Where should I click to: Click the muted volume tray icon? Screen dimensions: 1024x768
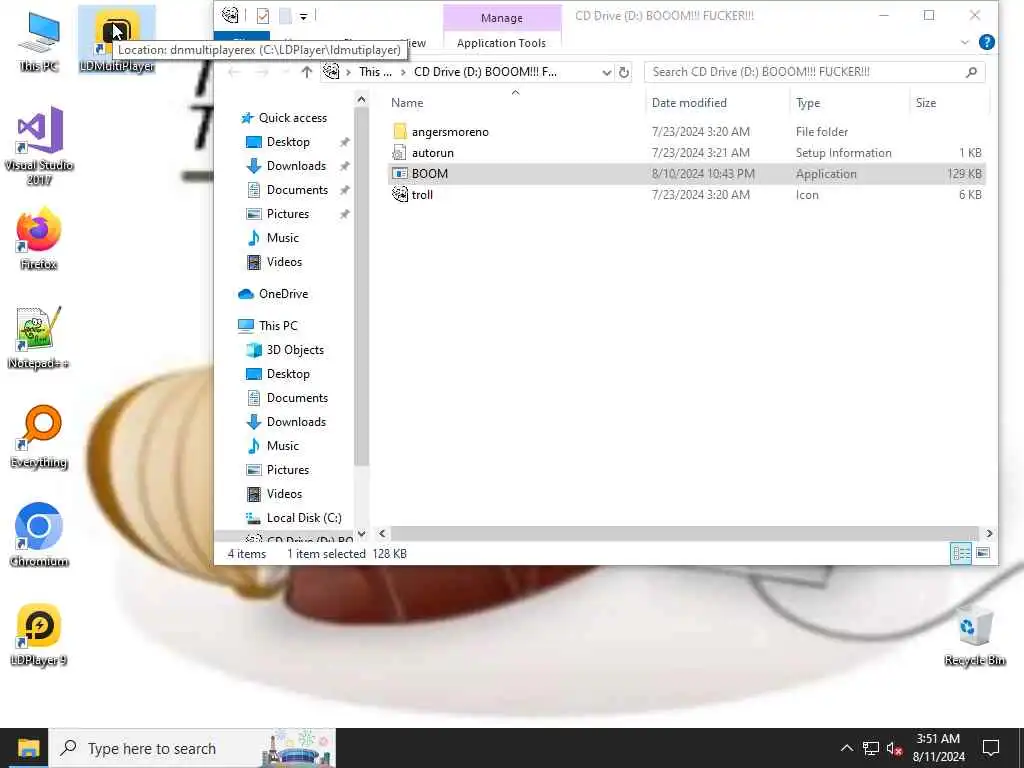click(895, 748)
